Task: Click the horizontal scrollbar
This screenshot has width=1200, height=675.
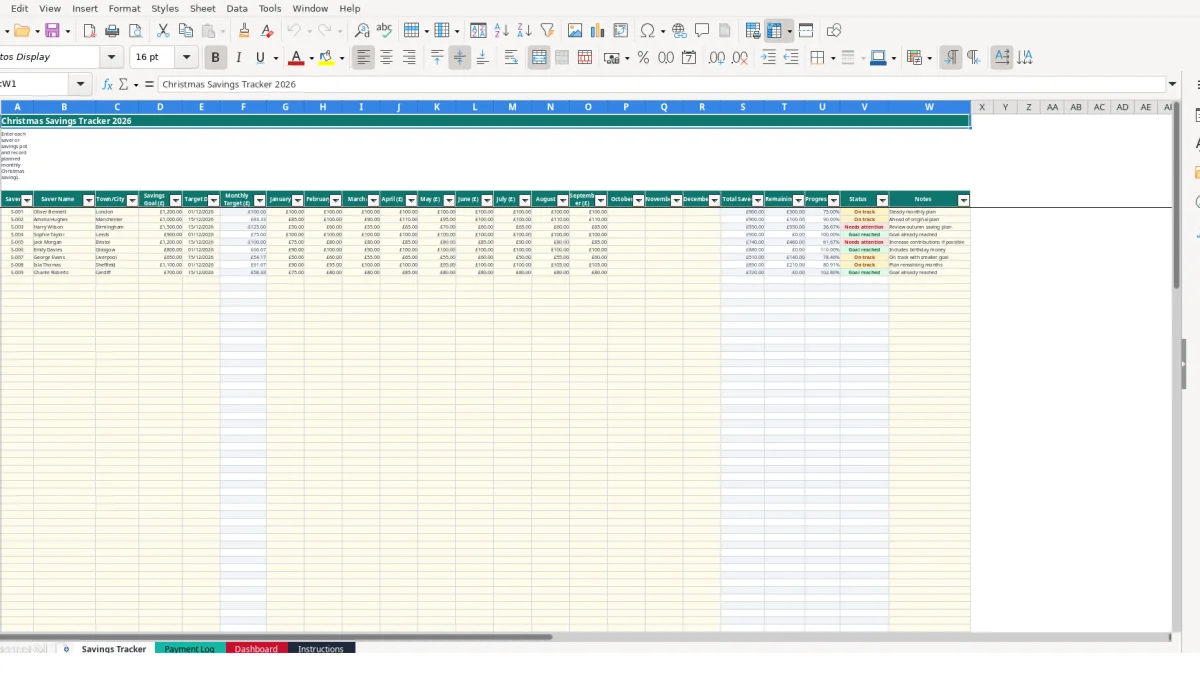Action: click(x=275, y=636)
